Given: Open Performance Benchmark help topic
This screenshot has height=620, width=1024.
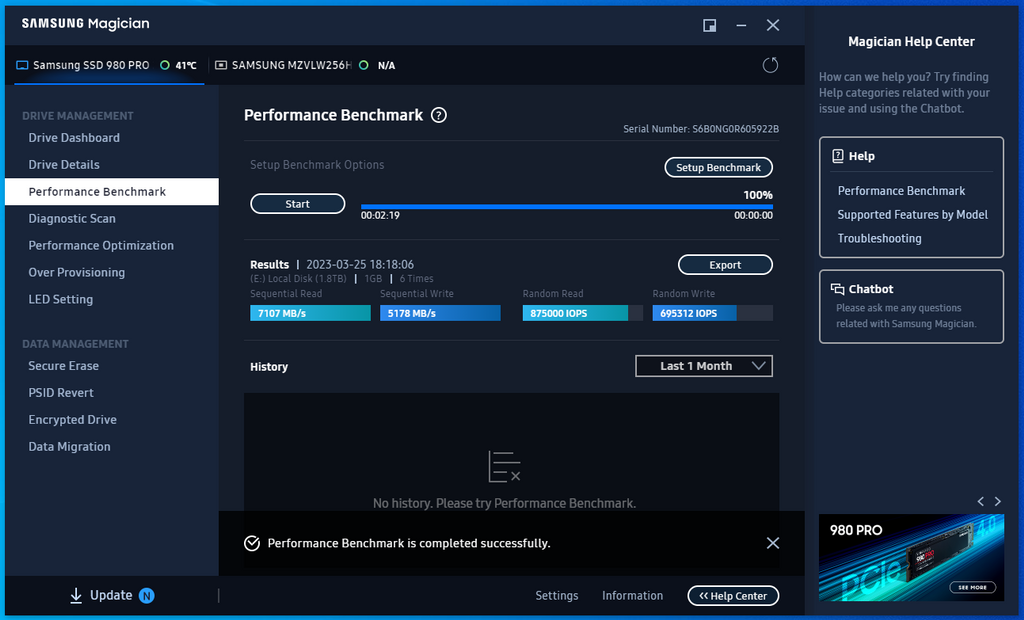Looking at the screenshot, I should click(901, 191).
